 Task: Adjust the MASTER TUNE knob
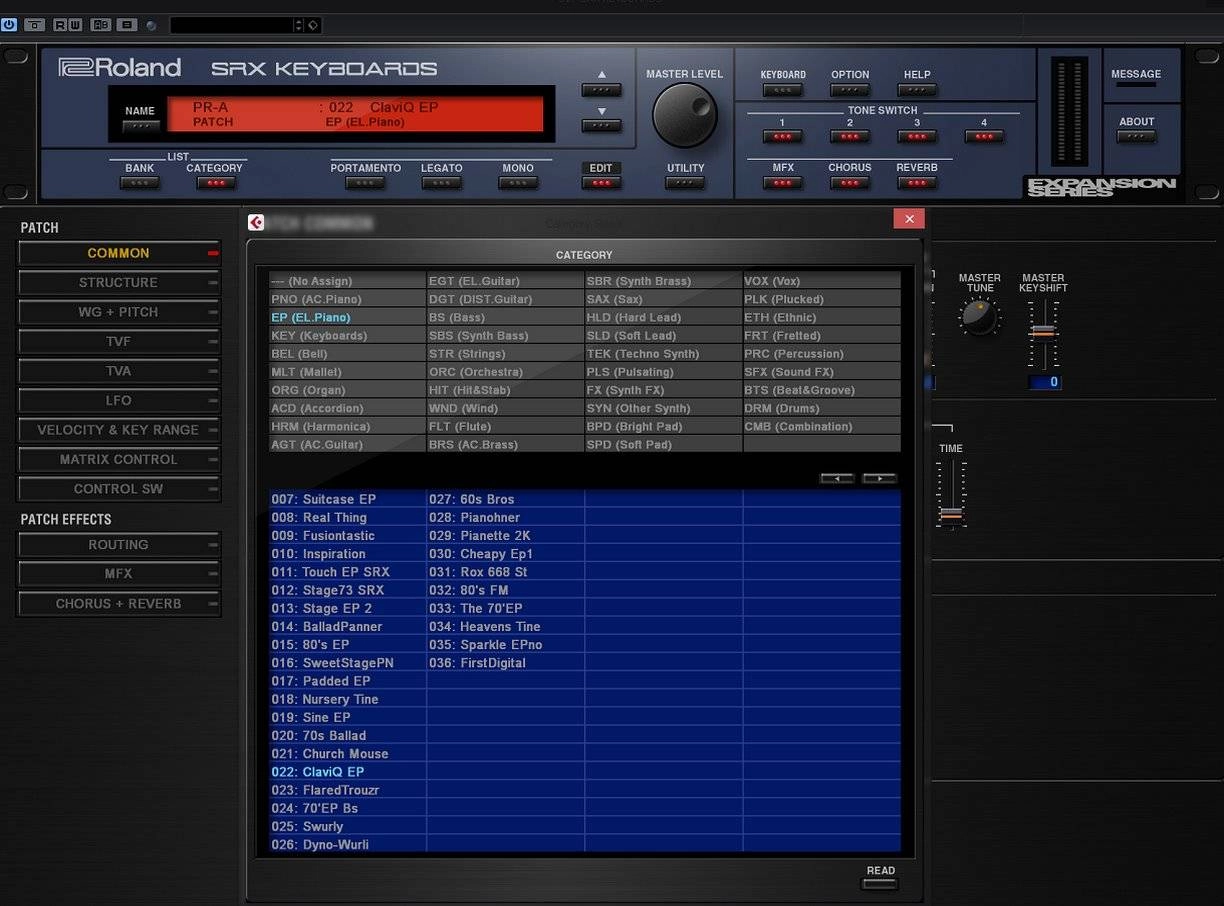pyautogui.click(x=979, y=317)
